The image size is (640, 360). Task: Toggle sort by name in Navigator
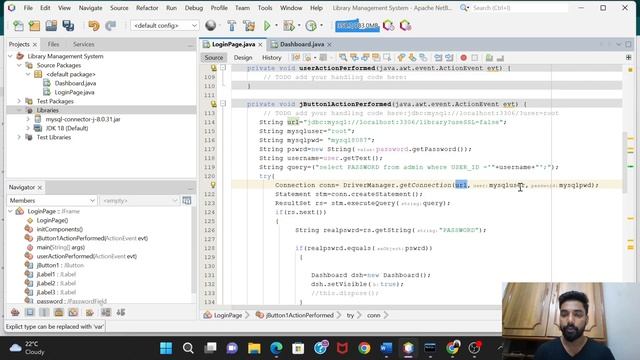coord(106,312)
